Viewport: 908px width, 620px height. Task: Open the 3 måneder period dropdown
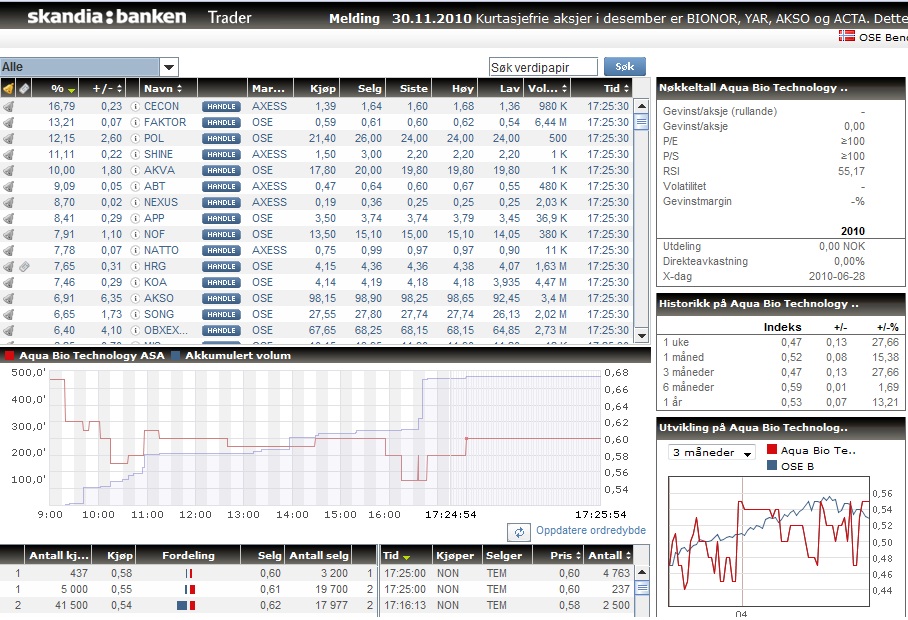click(x=712, y=452)
